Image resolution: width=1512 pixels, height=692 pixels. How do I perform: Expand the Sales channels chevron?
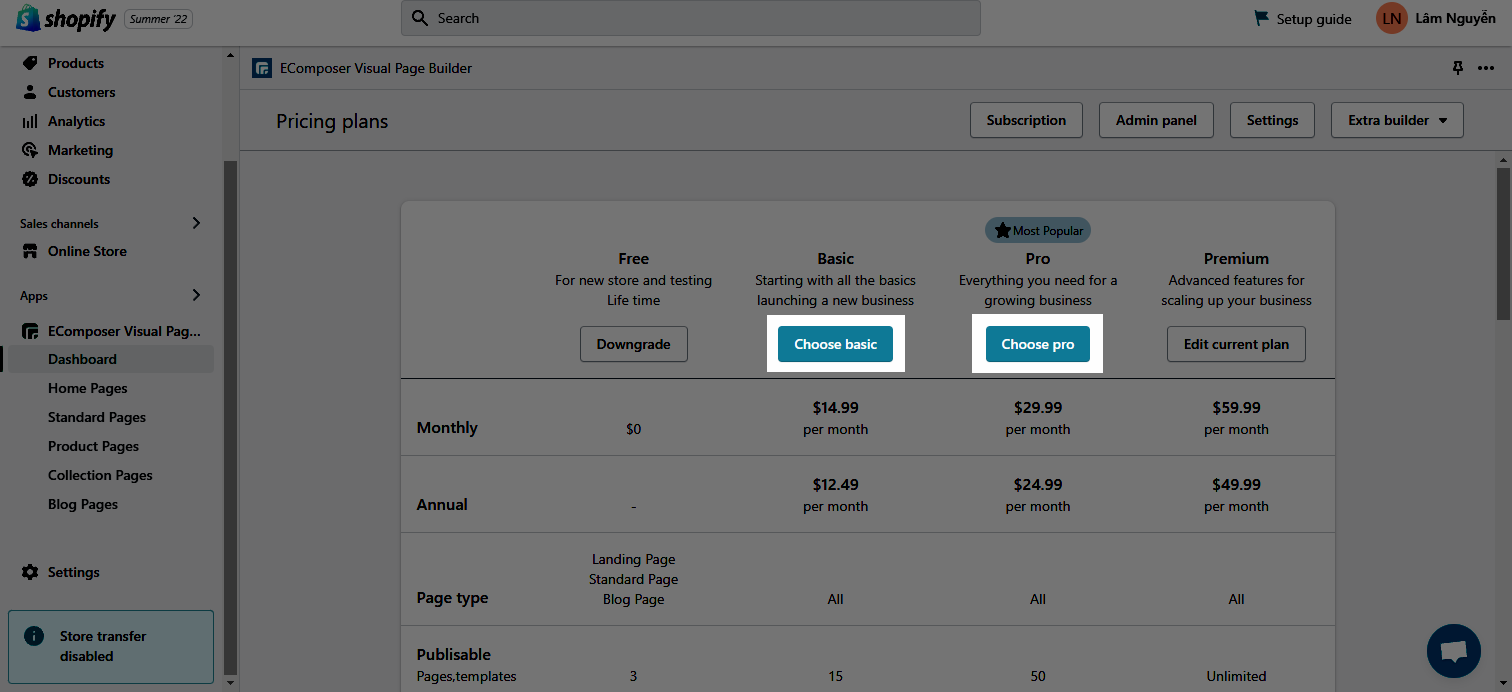coord(196,223)
